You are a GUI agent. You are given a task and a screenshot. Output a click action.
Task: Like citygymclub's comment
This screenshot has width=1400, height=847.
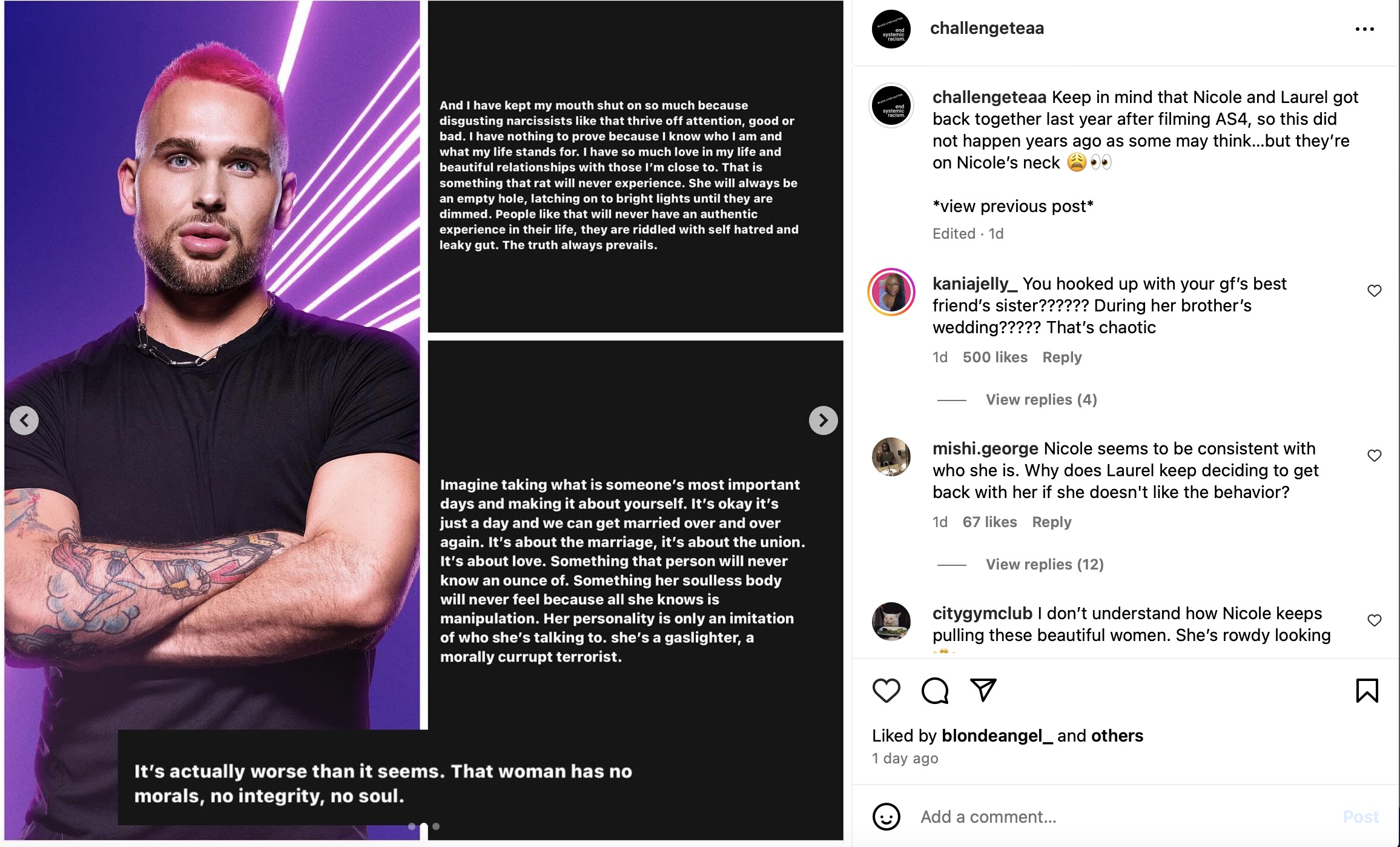(1374, 620)
